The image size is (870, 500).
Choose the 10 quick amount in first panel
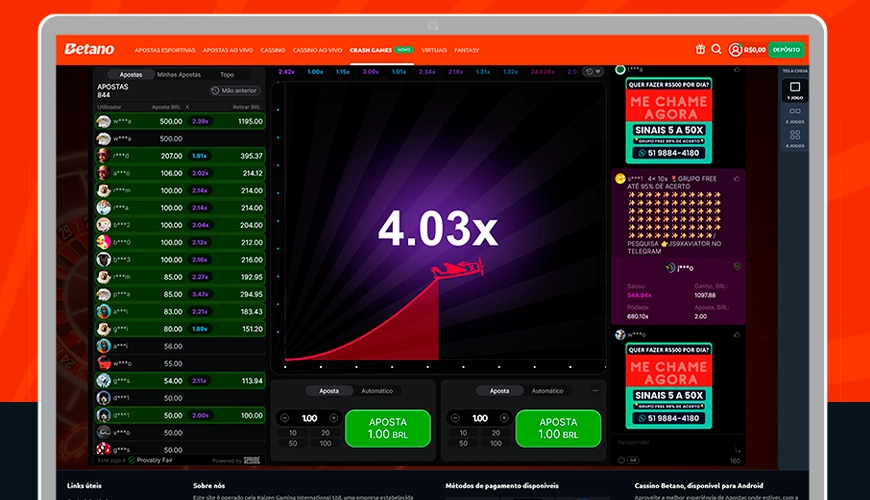[x=293, y=432]
